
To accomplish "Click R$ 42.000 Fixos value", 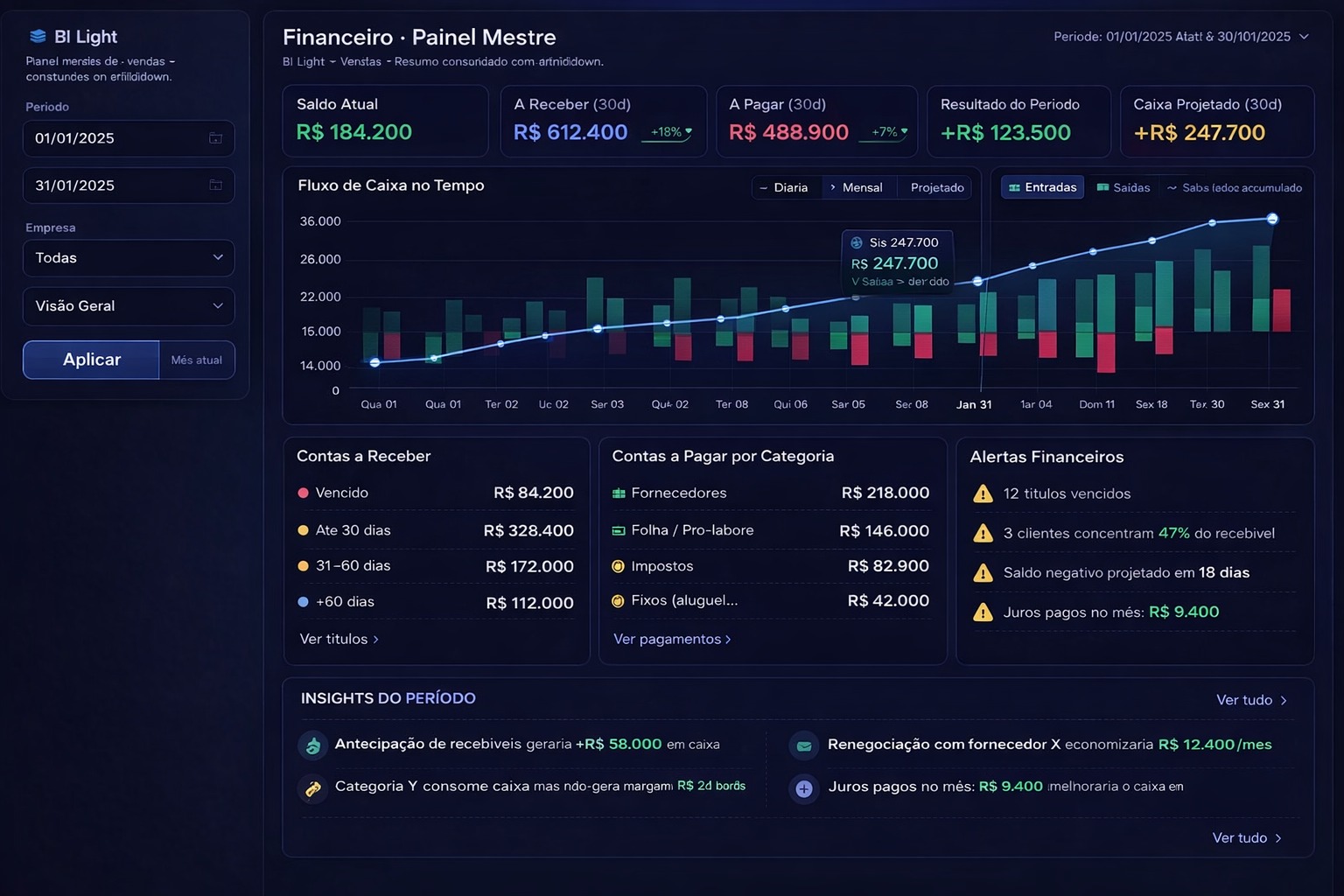I will click(888, 601).
